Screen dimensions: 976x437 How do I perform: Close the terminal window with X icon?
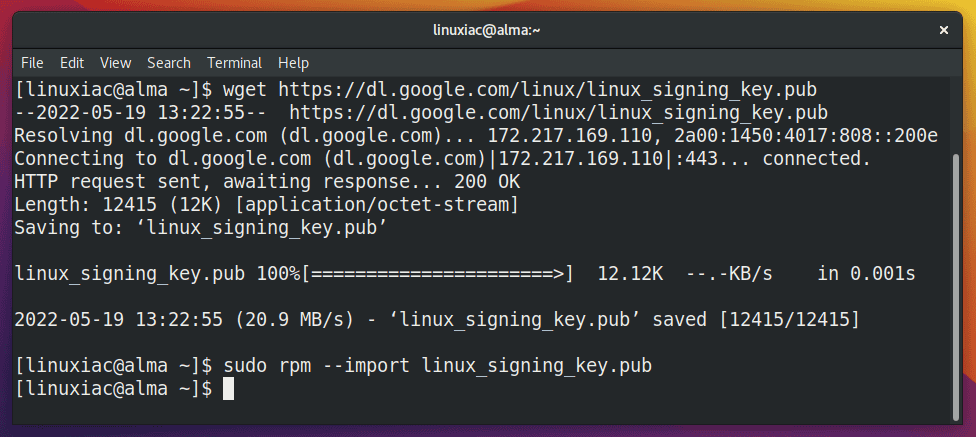pos(944,30)
